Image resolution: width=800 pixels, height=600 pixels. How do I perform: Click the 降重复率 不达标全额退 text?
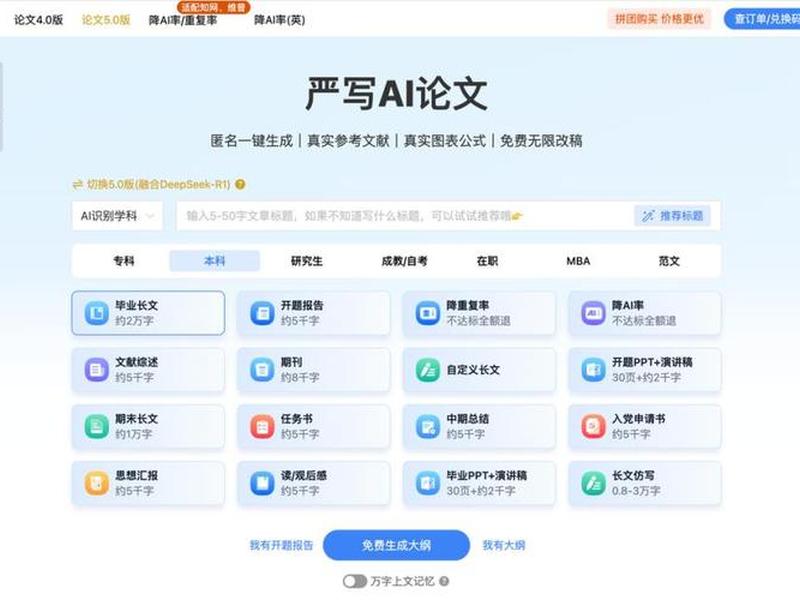[x=479, y=321]
